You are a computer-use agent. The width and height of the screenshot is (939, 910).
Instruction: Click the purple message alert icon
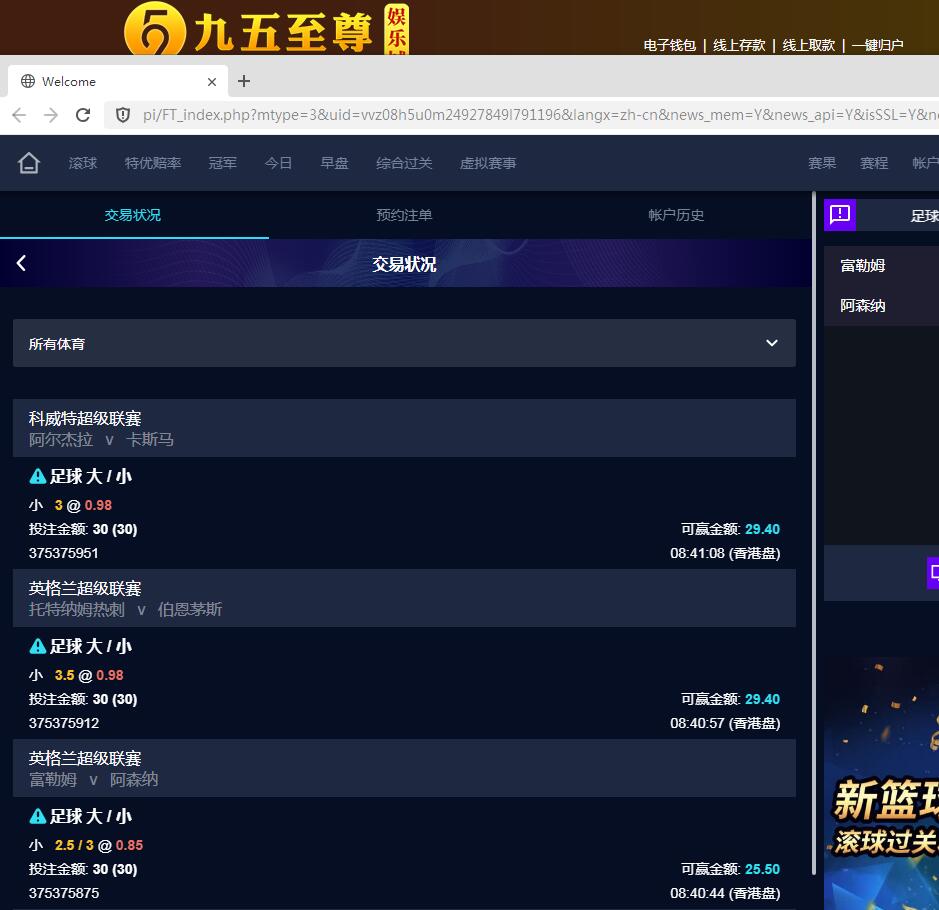[840, 214]
